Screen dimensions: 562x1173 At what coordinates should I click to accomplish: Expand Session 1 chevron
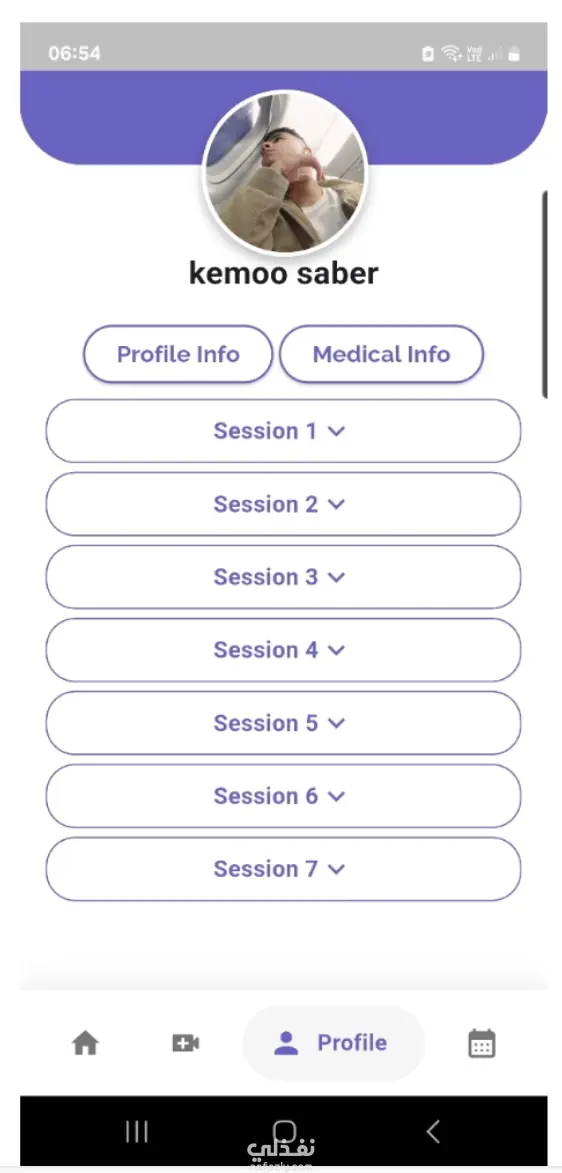pyautogui.click(x=337, y=431)
